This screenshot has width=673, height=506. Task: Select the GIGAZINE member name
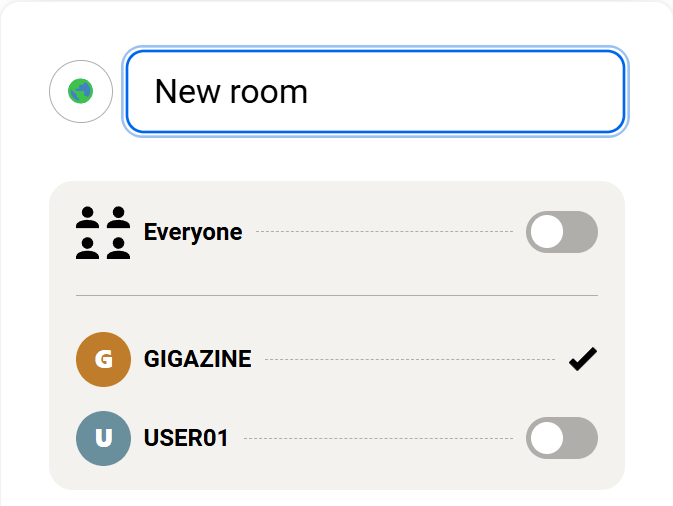[x=198, y=359]
